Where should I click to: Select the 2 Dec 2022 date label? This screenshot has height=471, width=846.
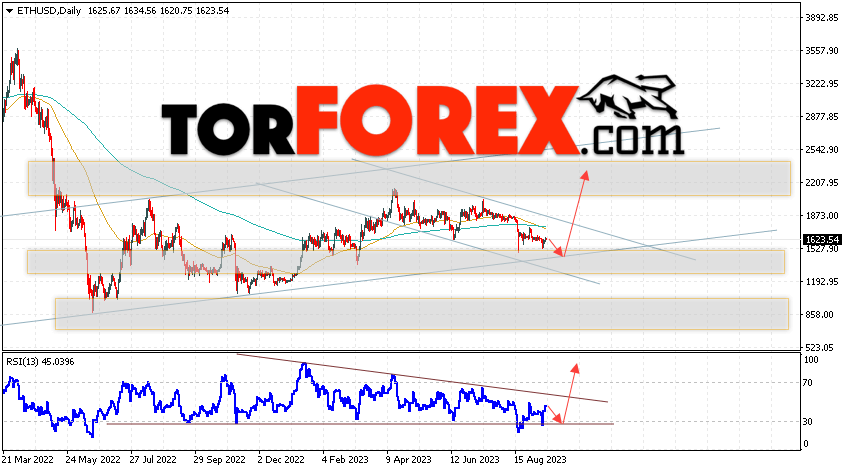(281, 460)
